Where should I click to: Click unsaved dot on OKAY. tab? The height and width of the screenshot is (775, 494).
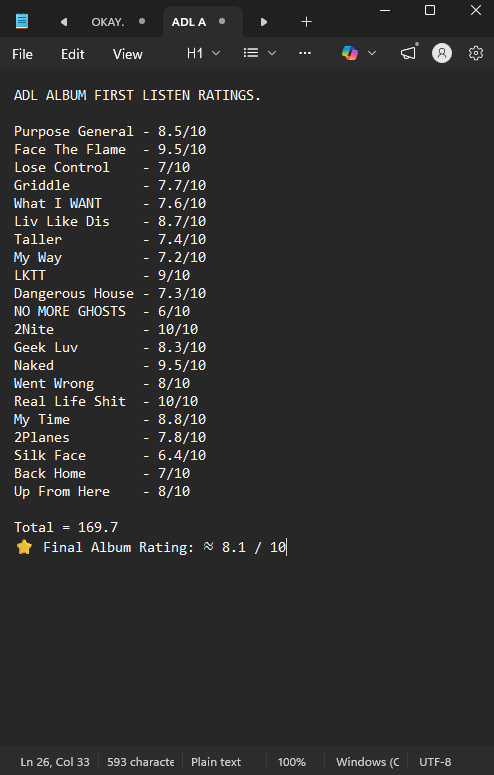(x=142, y=21)
